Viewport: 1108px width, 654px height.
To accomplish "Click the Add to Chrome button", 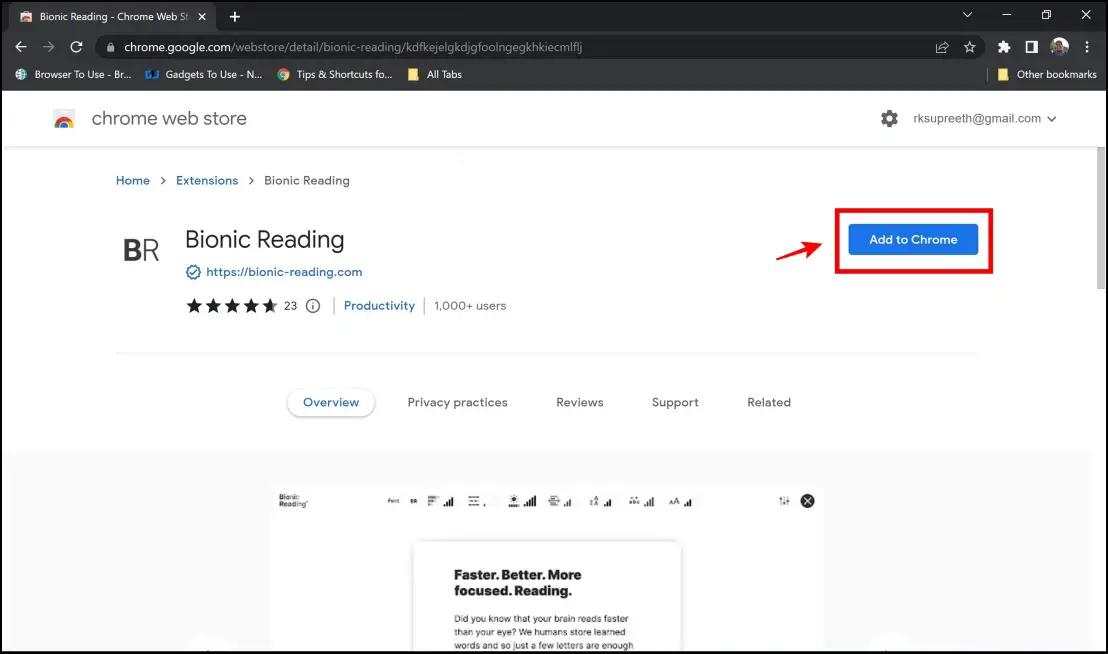I will pos(913,239).
